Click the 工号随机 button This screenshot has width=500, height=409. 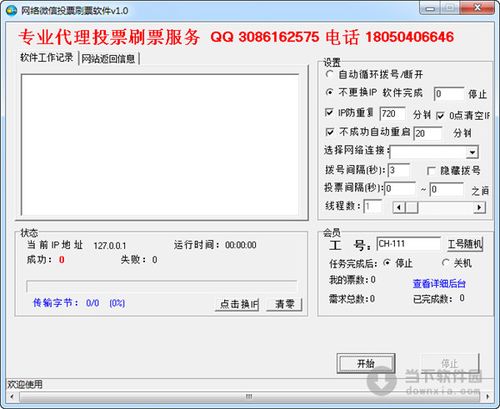[x=464, y=244]
